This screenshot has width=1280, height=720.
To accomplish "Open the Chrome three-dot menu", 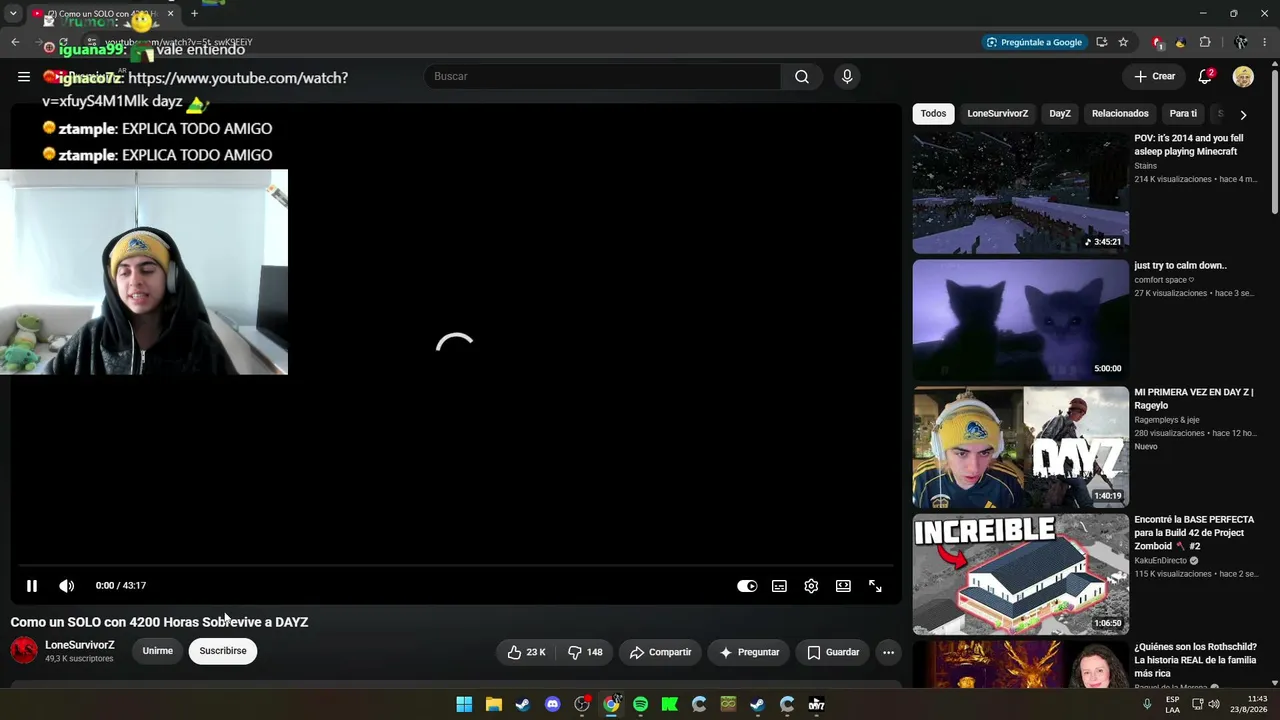I will (1266, 42).
